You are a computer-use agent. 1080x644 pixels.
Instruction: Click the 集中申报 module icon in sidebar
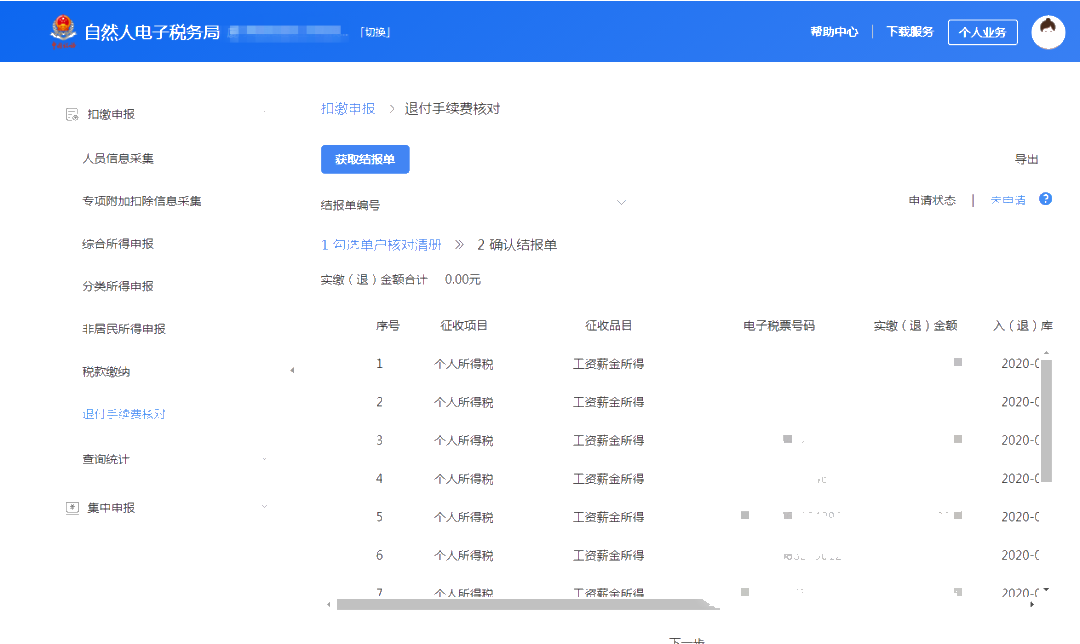tap(71, 507)
